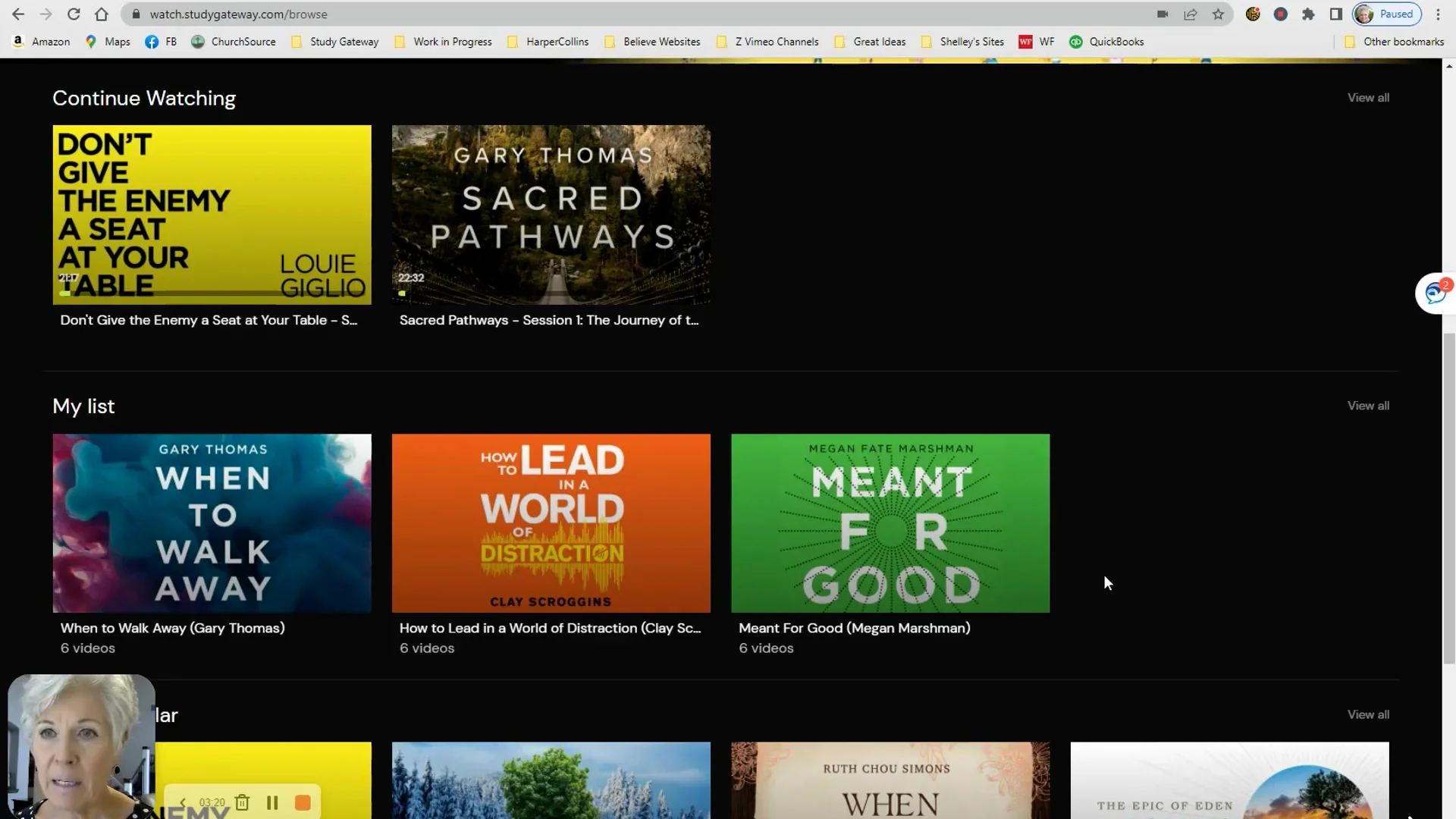Screen dimensions: 1456x819
Task: Open Sacred Pathways video thumbnail
Action: [551, 215]
